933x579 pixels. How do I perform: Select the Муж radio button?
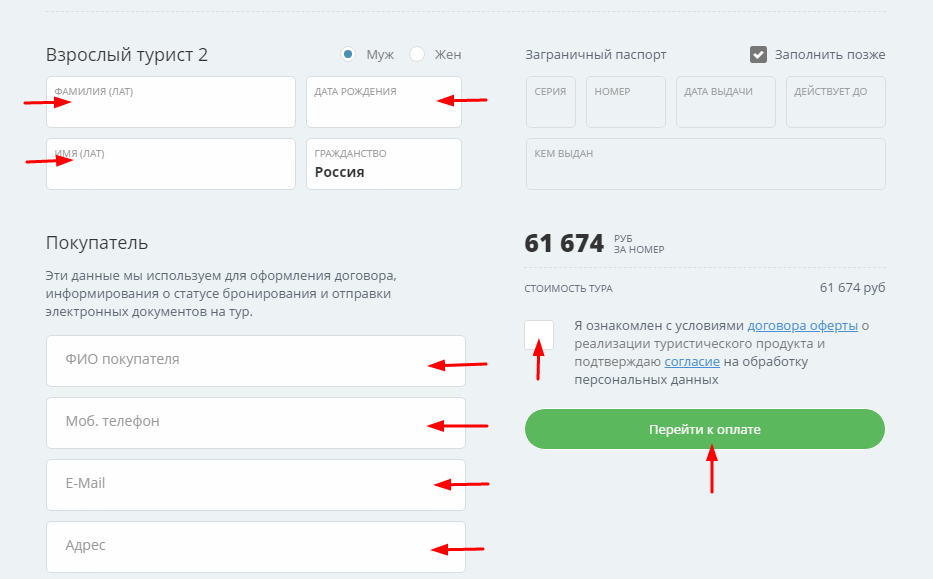[x=348, y=54]
